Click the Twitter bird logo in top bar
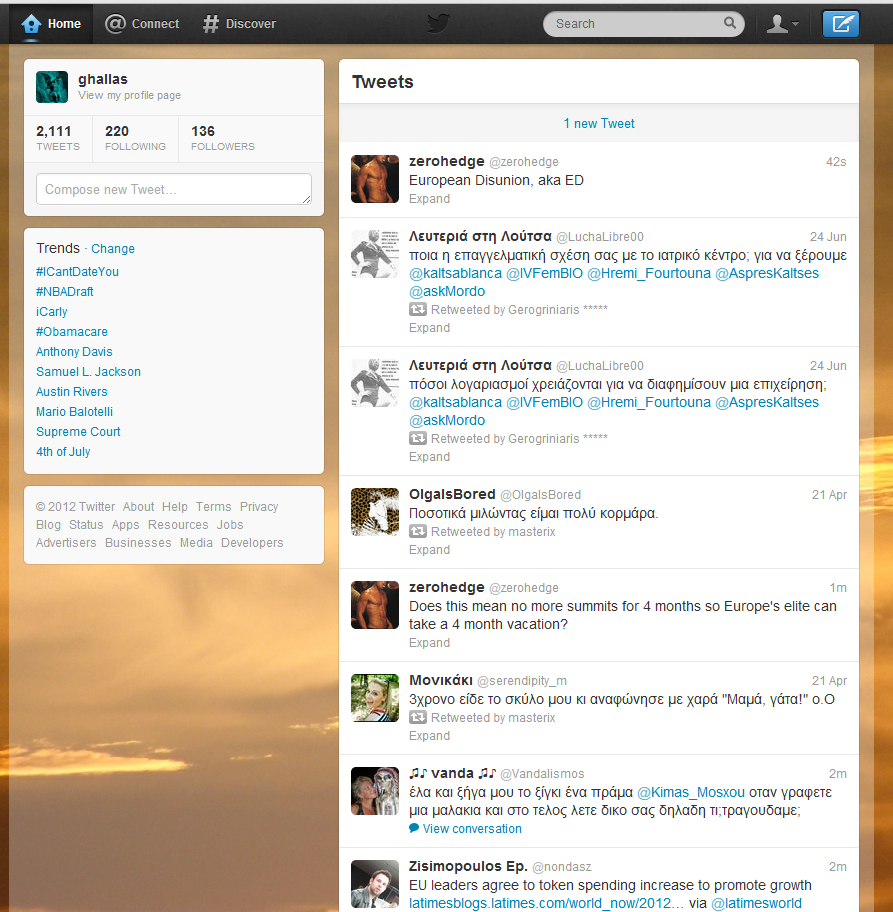Image resolution: width=893 pixels, height=912 pixels. pyautogui.click(x=439, y=24)
